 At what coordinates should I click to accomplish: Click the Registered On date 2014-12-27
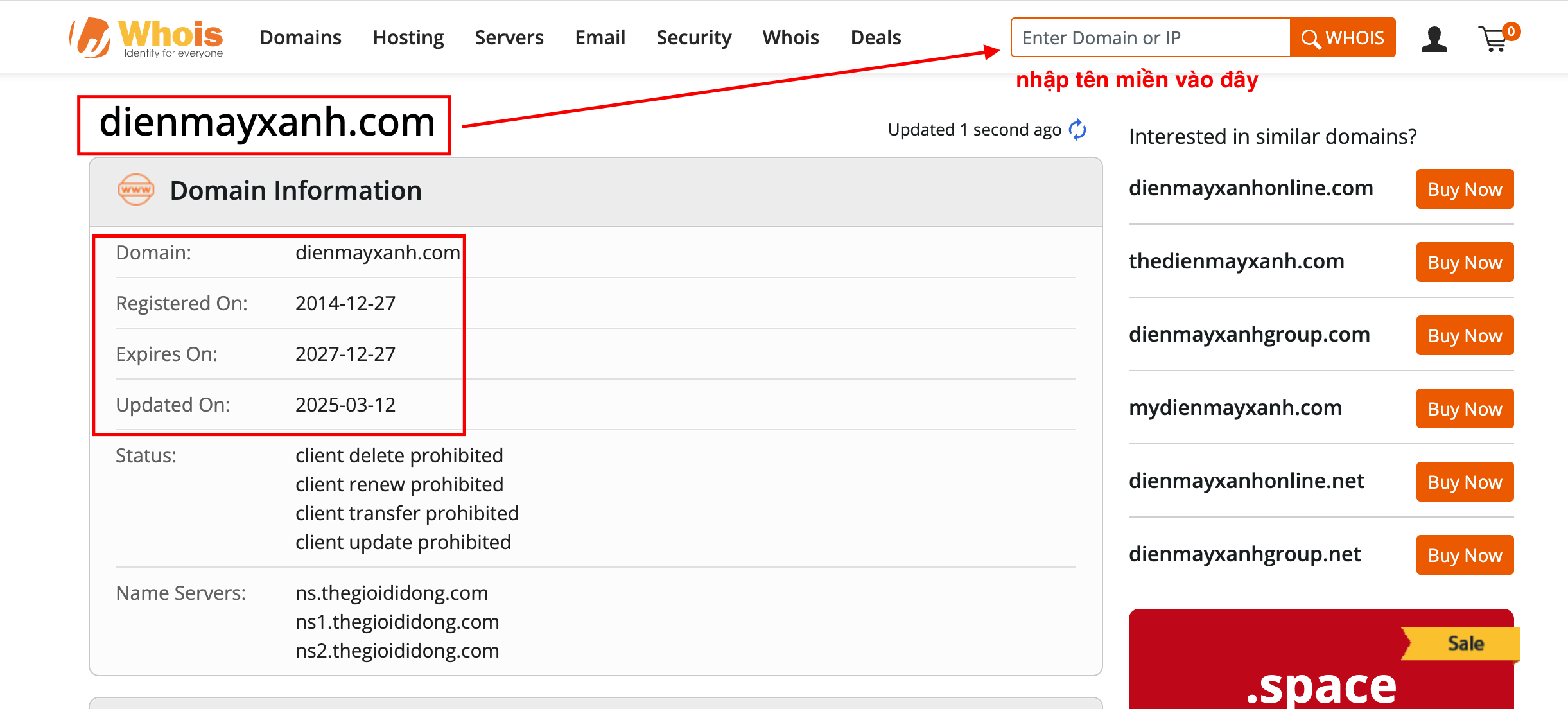coord(345,303)
